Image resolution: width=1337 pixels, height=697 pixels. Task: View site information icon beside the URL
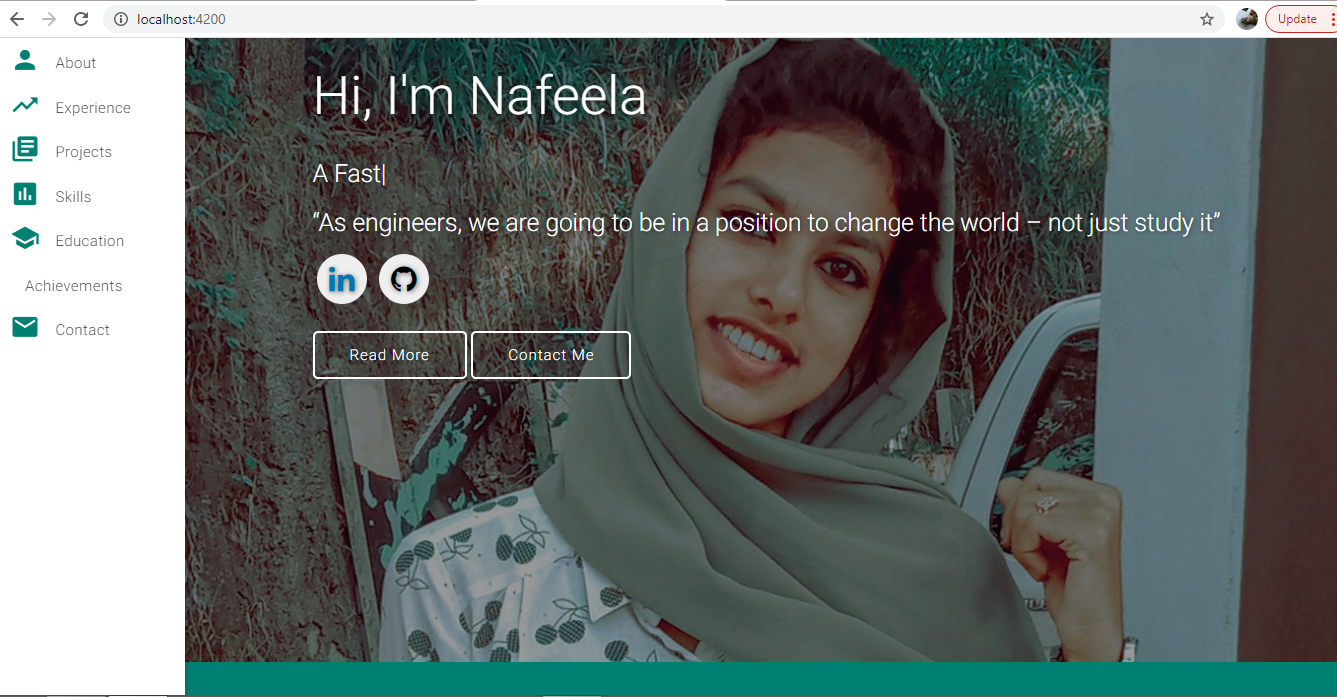pos(121,19)
